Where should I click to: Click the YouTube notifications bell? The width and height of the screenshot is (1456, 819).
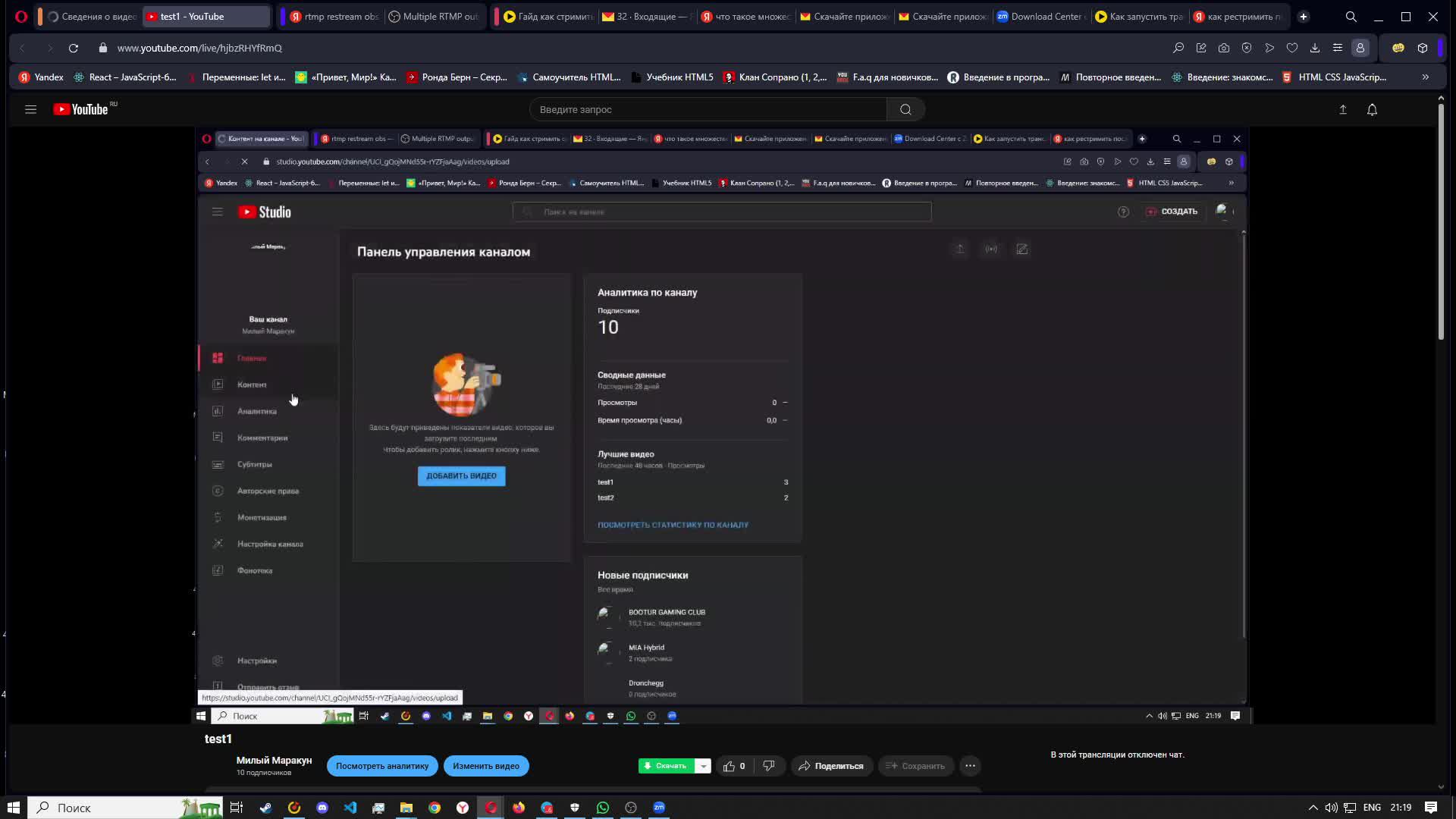coord(1372,109)
